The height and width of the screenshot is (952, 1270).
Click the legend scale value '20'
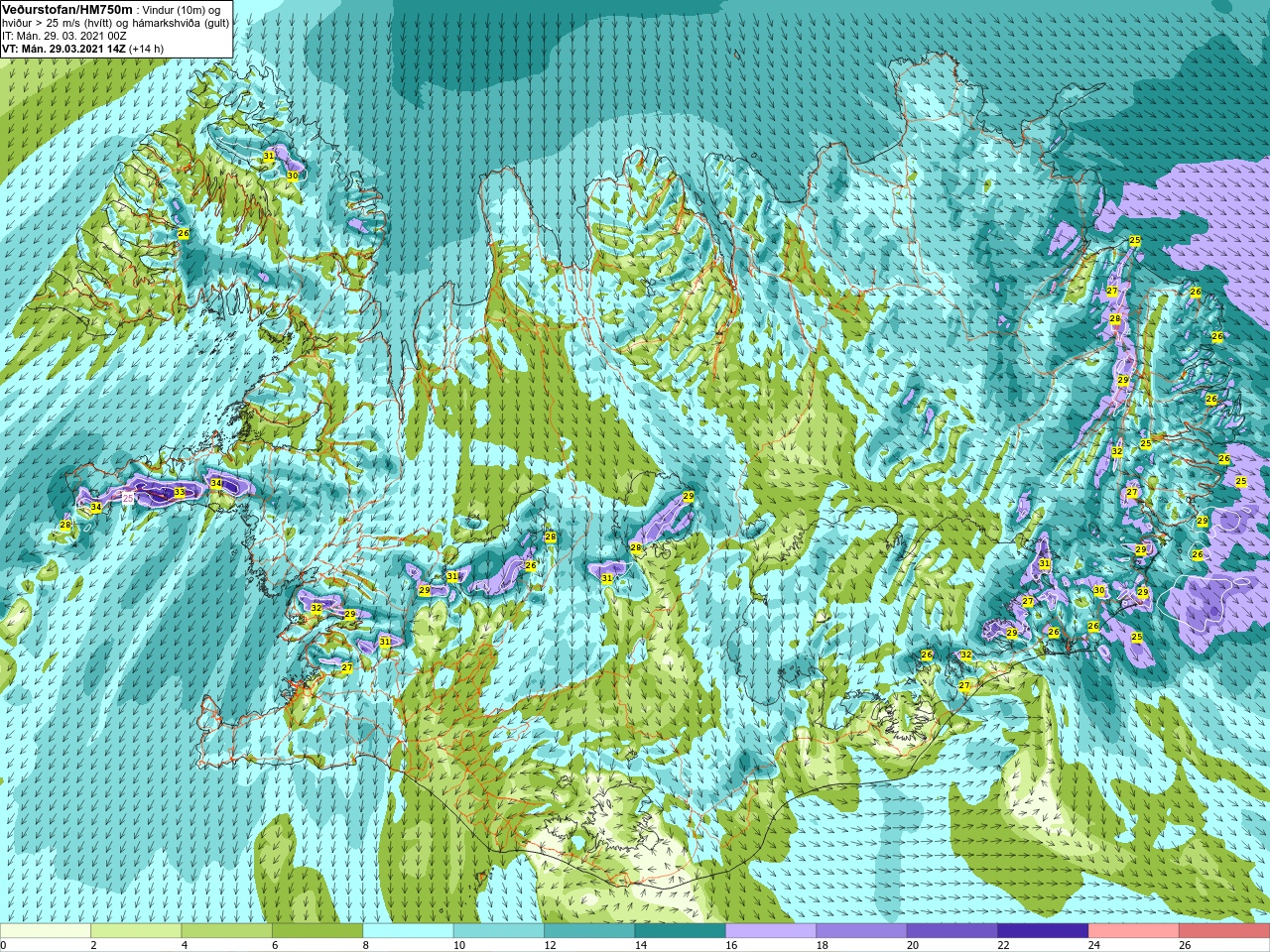tap(913, 945)
